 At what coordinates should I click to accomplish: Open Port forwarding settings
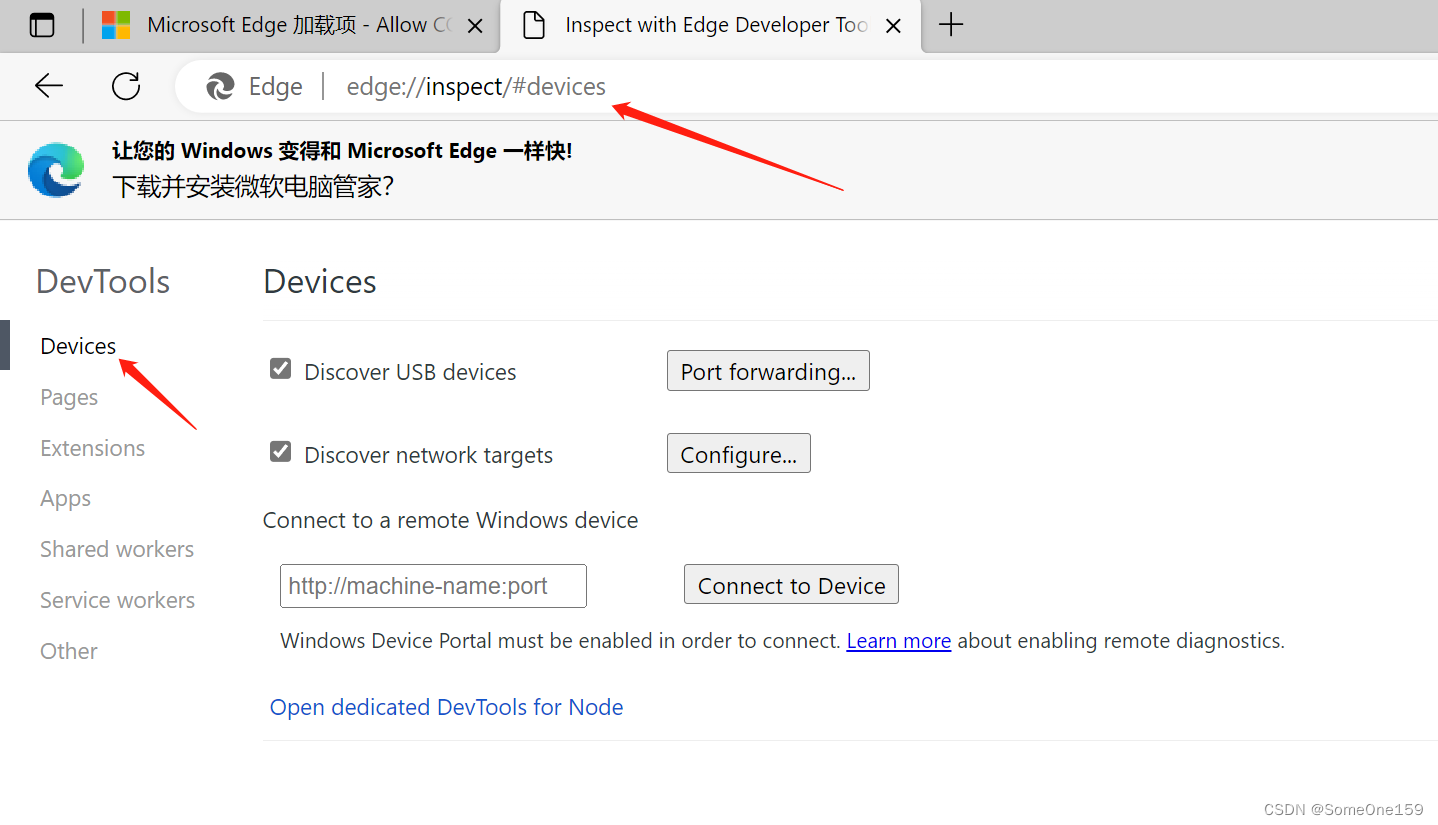(x=768, y=371)
